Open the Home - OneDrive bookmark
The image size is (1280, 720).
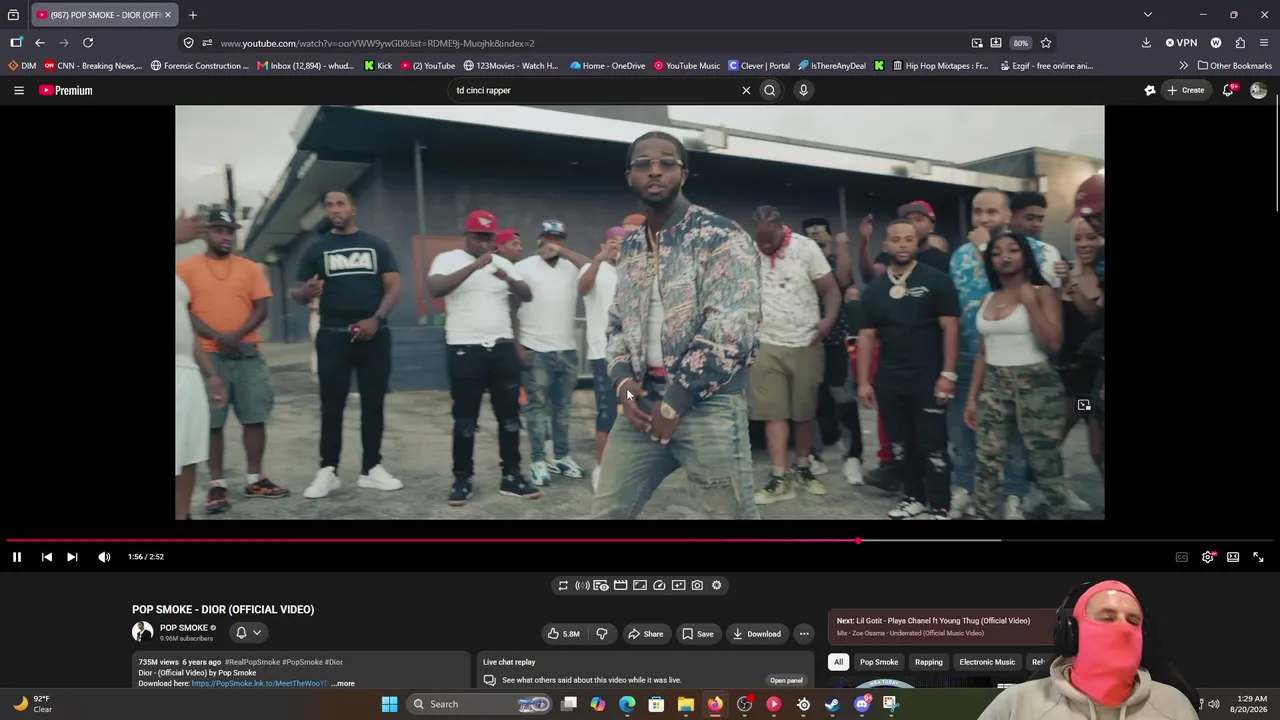pos(607,66)
